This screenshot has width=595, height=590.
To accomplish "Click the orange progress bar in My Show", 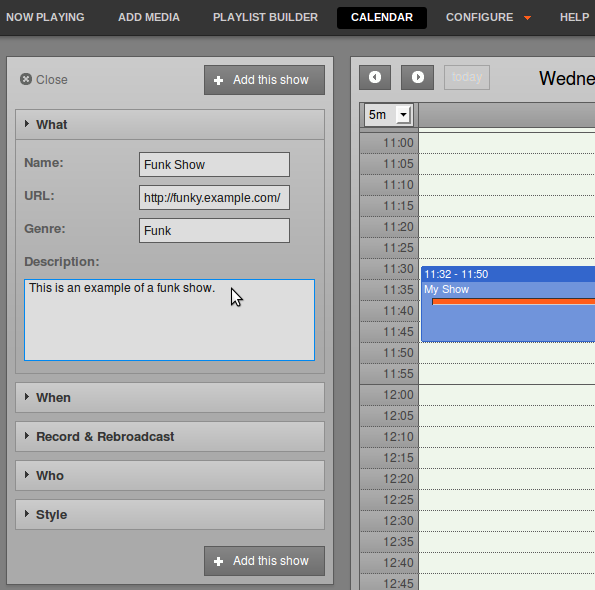I will pyautogui.click(x=513, y=302).
